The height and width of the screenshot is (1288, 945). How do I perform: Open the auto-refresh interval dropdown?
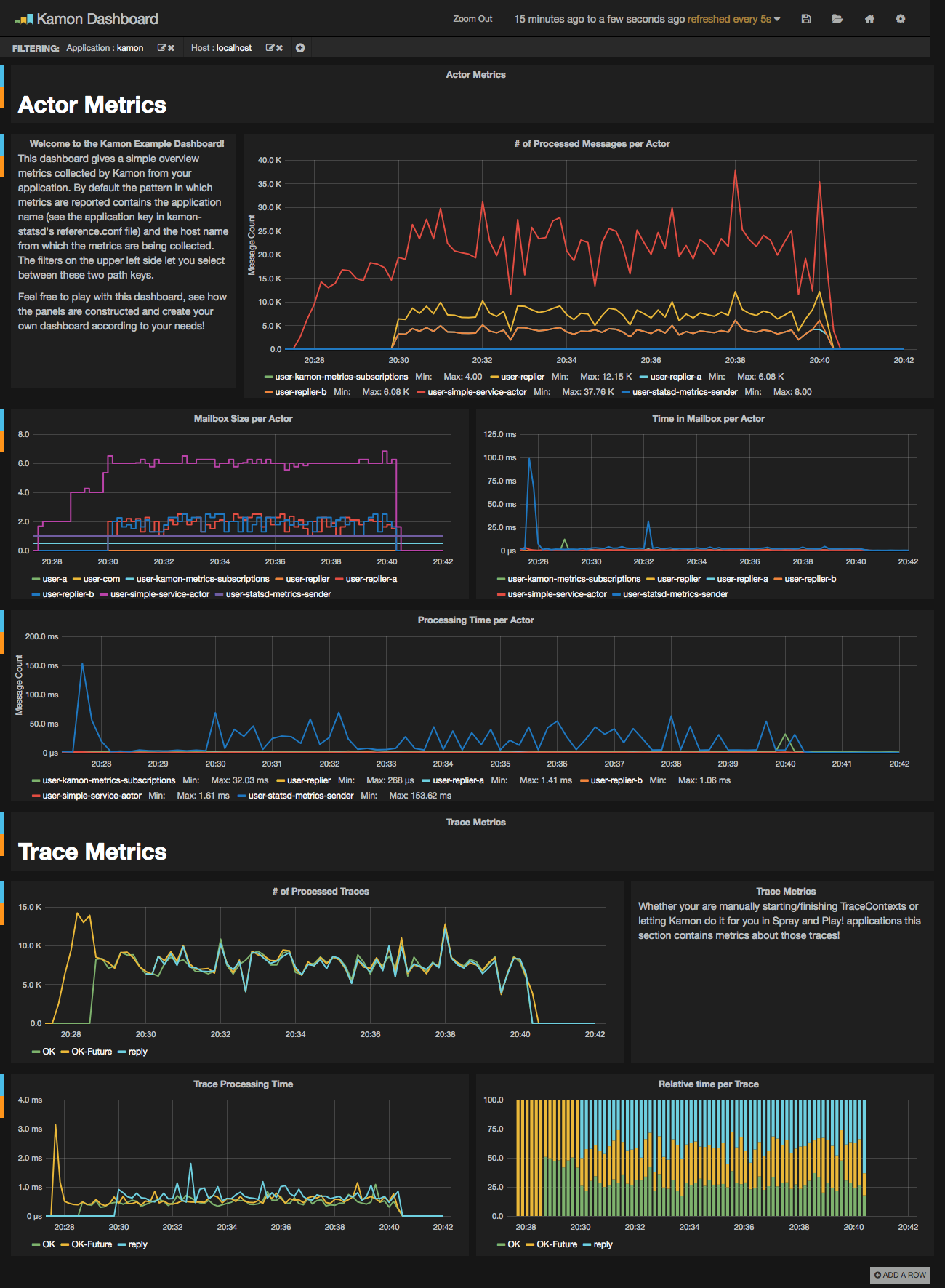pos(734,19)
